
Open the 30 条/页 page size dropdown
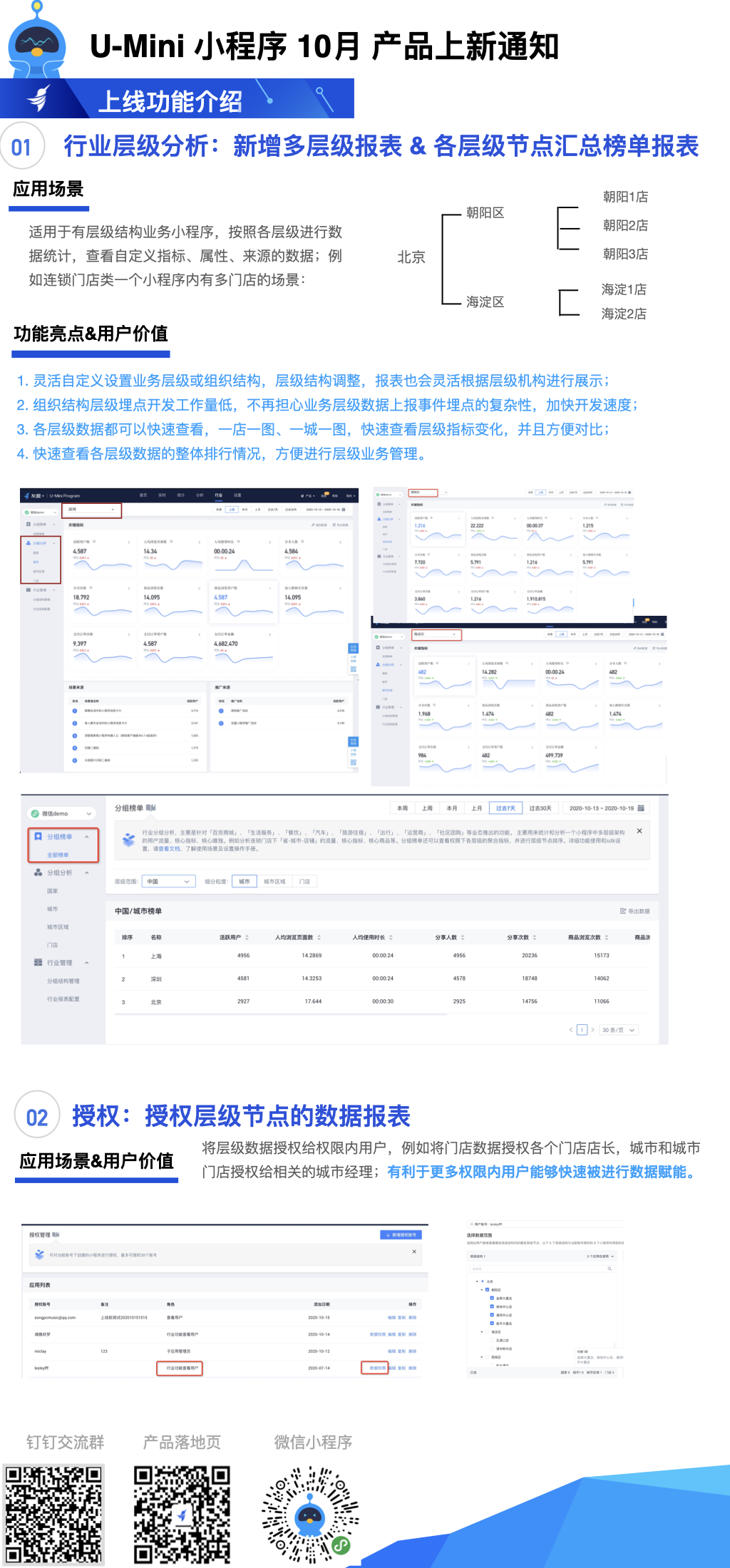(x=618, y=1030)
